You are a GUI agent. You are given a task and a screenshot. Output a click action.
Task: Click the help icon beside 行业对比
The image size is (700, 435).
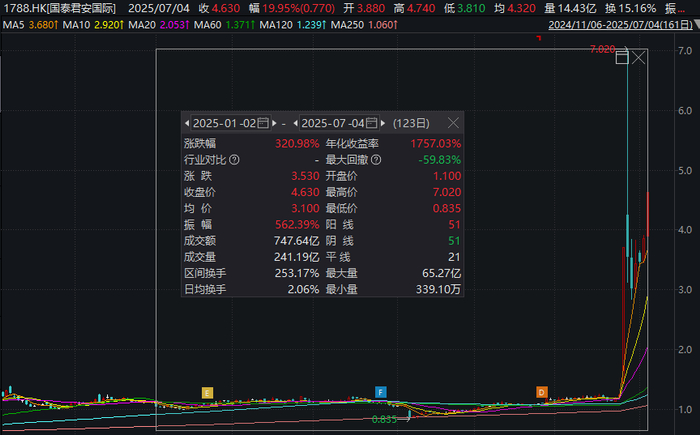234,159
